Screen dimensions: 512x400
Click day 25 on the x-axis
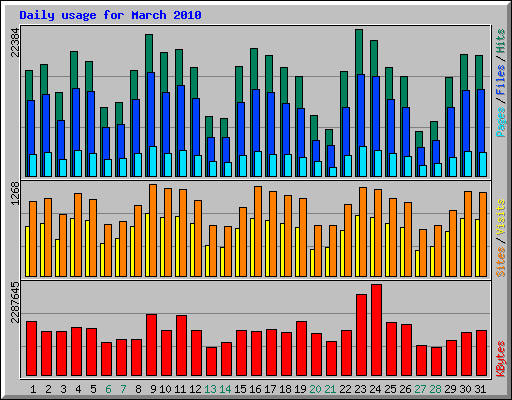(x=390, y=389)
